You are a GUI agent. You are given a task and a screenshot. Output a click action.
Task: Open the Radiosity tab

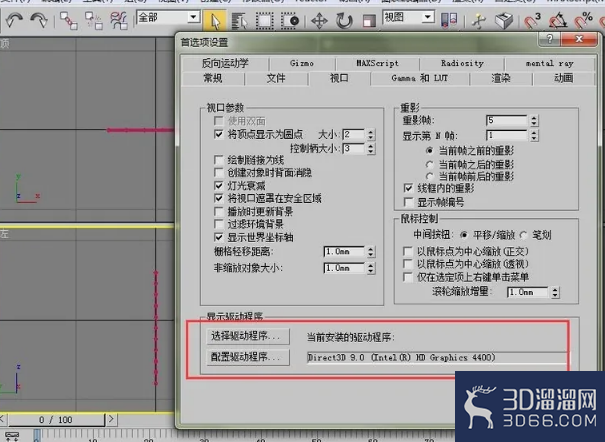[x=462, y=63]
